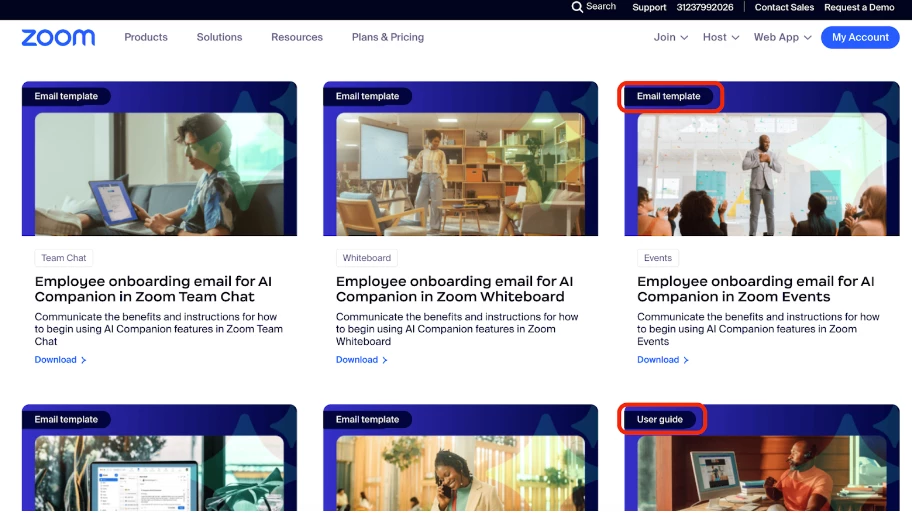Image resolution: width=912 pixels, height=519 pixels.
Task: Expand the Web App dropdown
Action: pos(782,37)
